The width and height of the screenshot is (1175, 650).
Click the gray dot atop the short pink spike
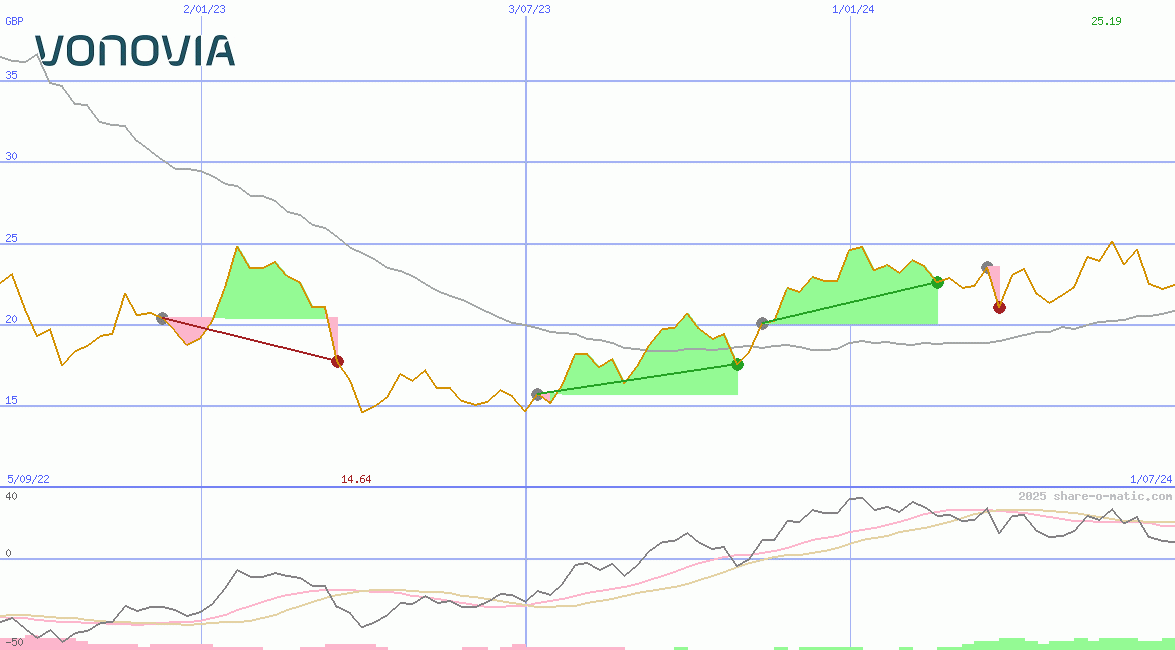click(x=988, y=267)
